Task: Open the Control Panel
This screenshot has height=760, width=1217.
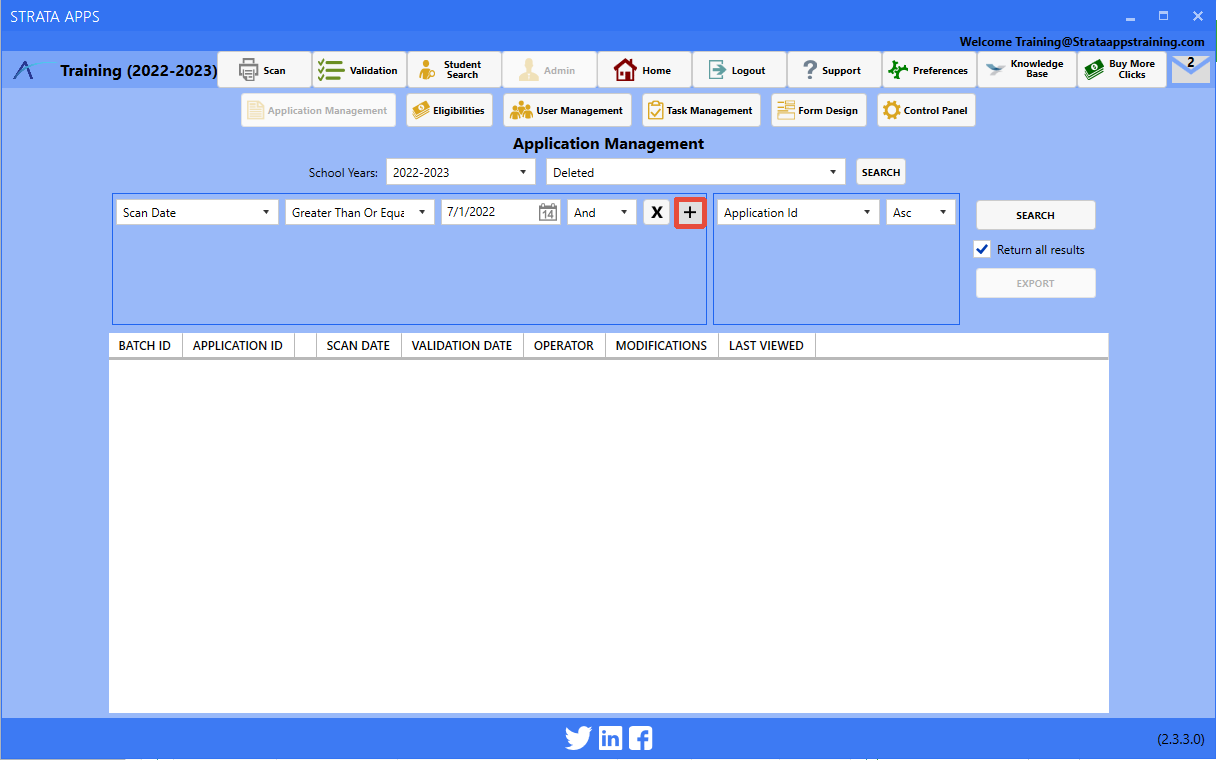Action: [926, 110]
